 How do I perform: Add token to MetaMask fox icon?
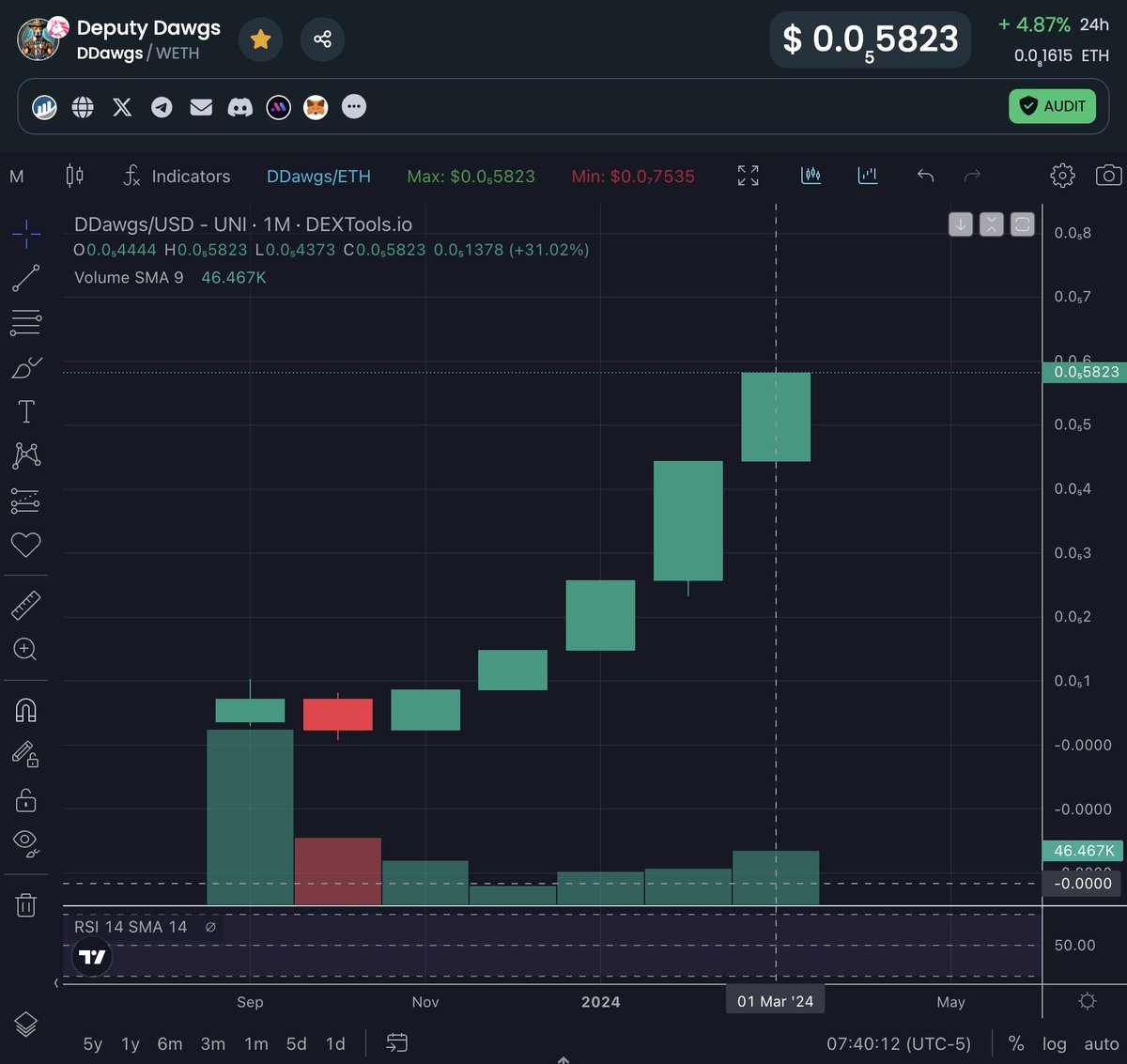click(316, 107)
